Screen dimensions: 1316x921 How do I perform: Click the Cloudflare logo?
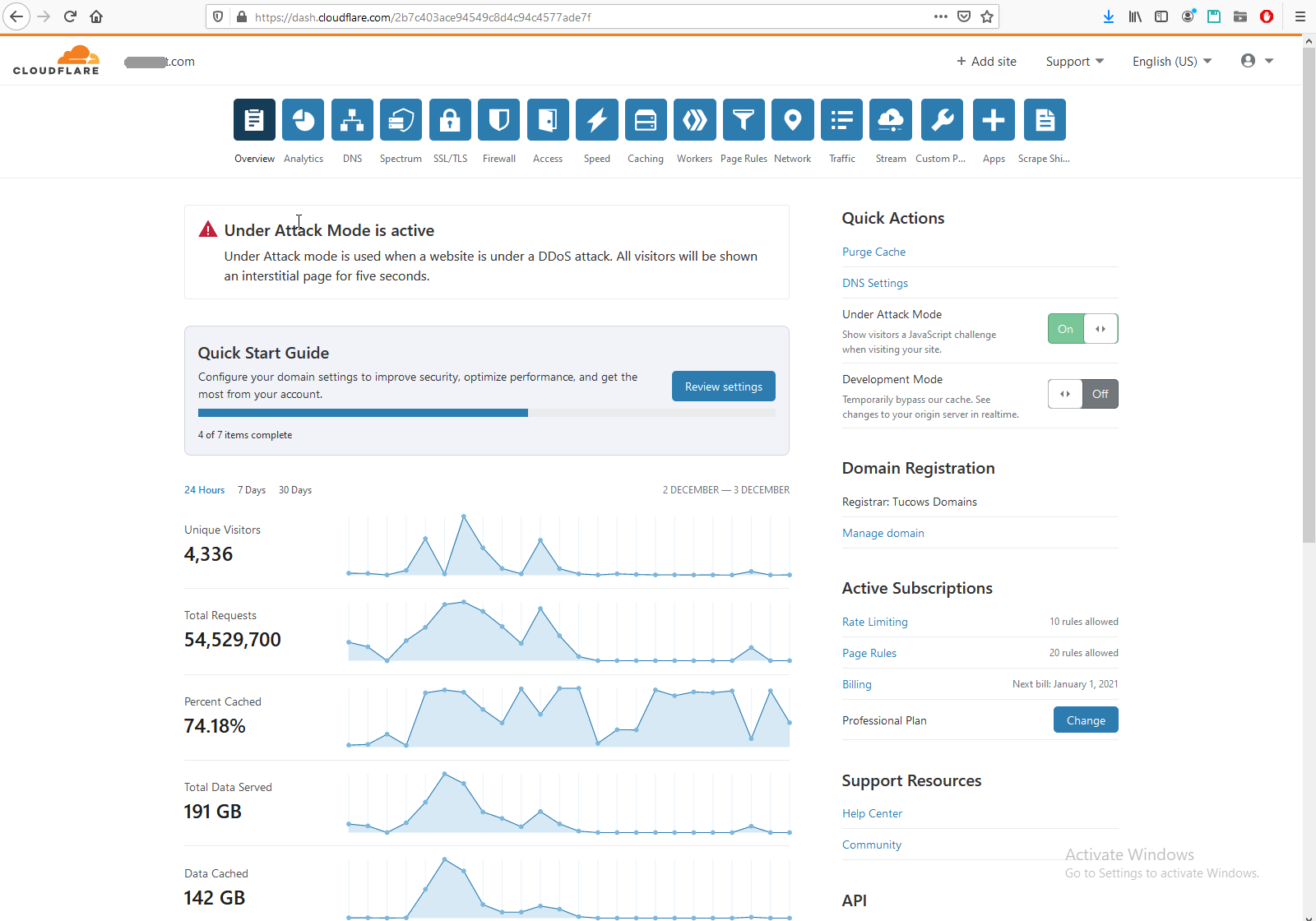[57, 61]
